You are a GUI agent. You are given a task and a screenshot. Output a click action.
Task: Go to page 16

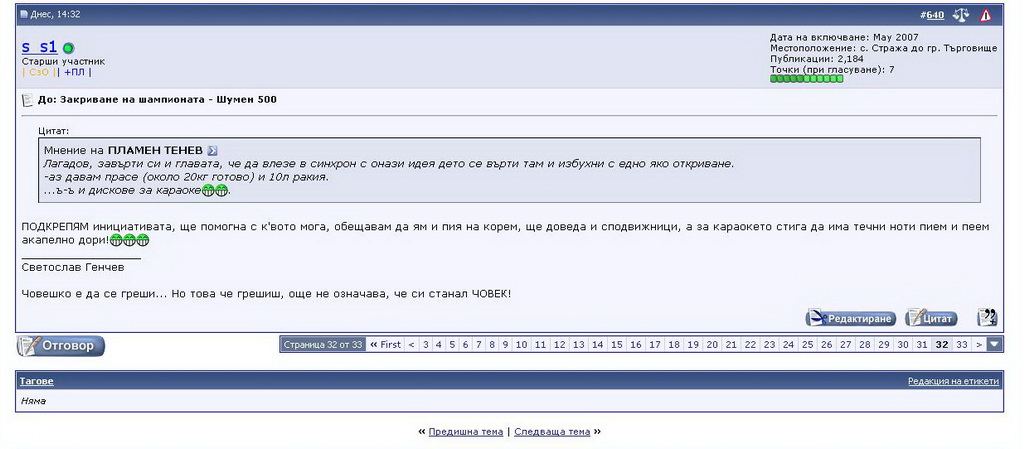pos(635,345)
